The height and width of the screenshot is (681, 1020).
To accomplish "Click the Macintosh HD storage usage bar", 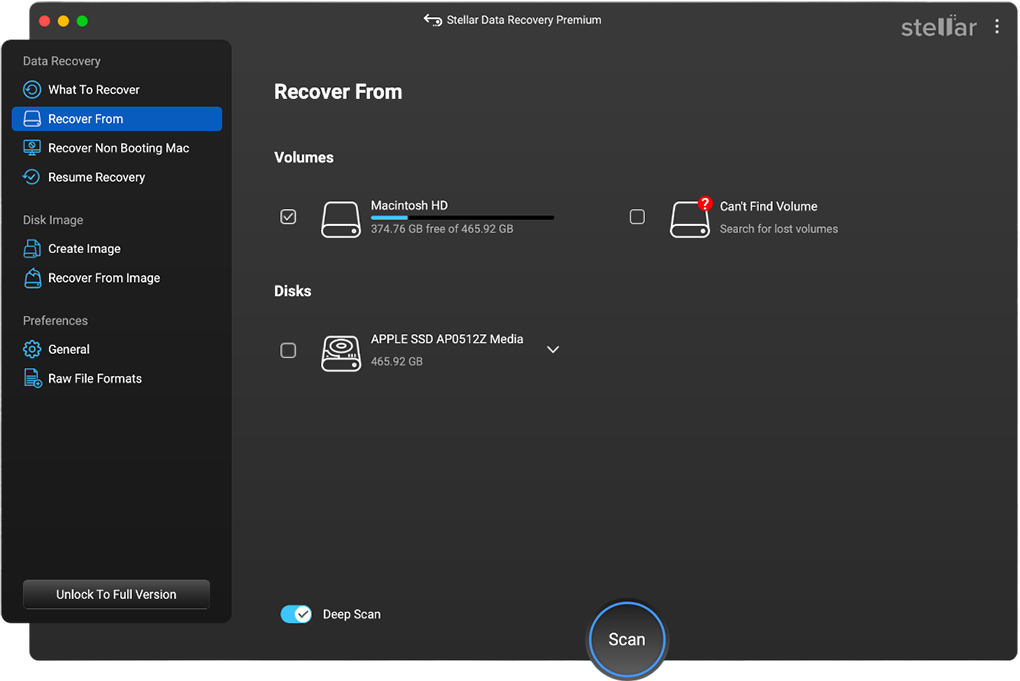I will pos(462,218).
